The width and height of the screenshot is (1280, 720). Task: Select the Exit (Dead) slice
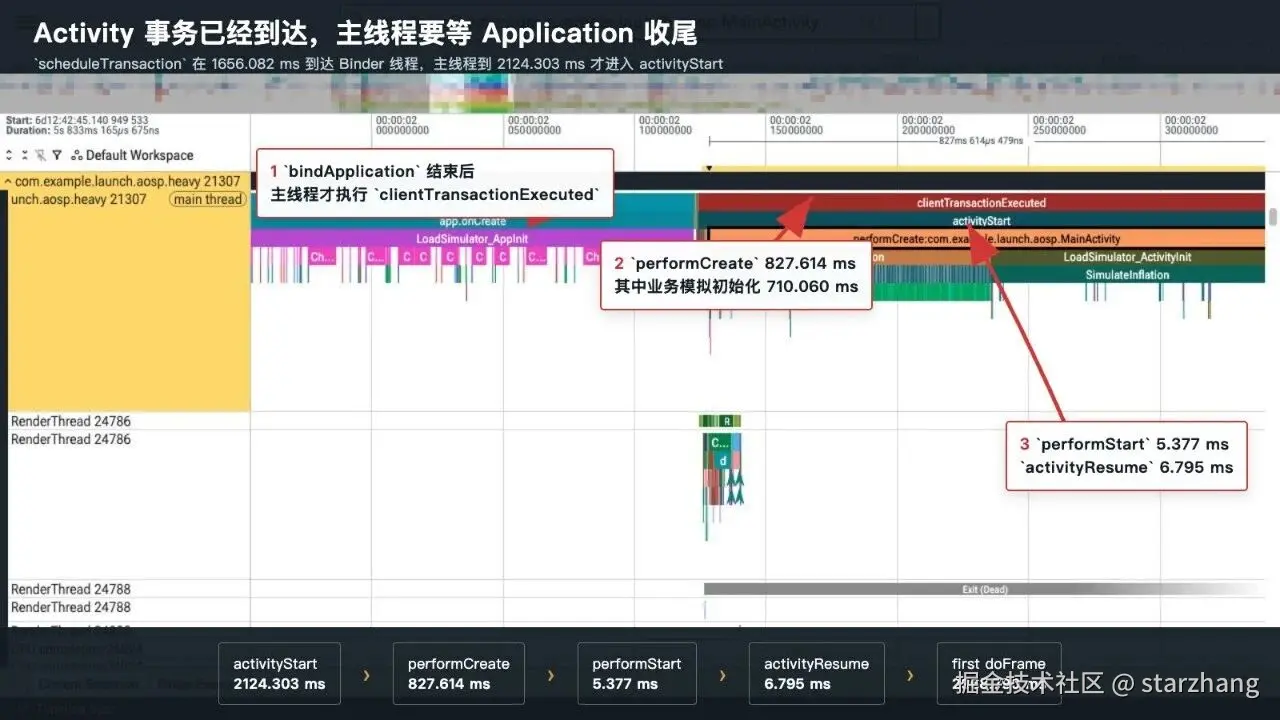click(x=984, y=590)
